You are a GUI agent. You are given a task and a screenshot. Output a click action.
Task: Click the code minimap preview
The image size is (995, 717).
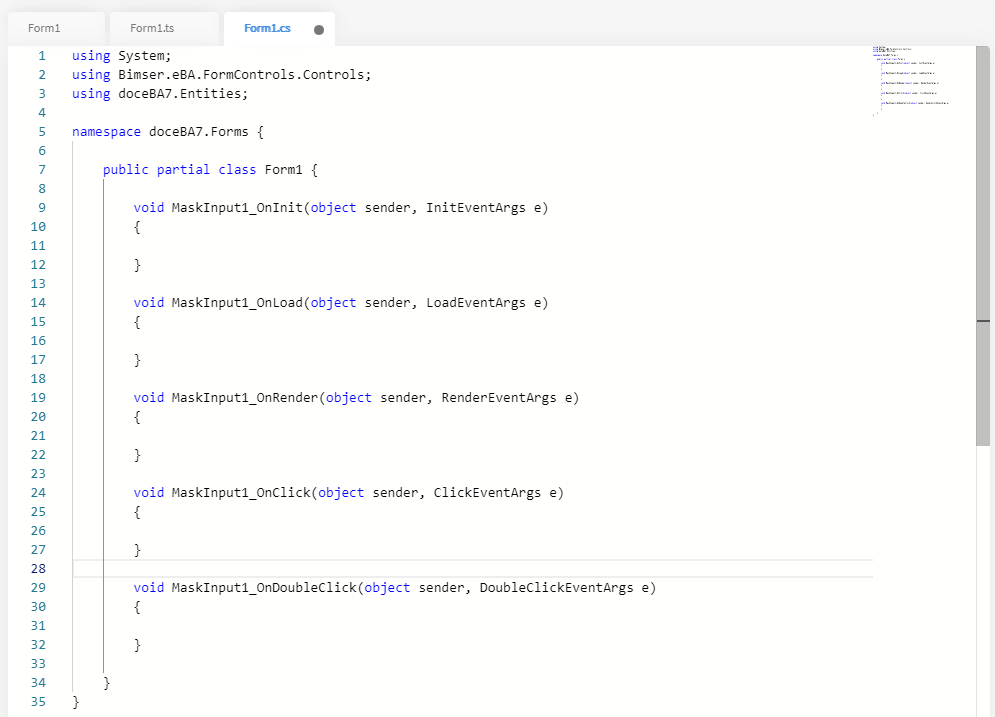coord(910,82)
